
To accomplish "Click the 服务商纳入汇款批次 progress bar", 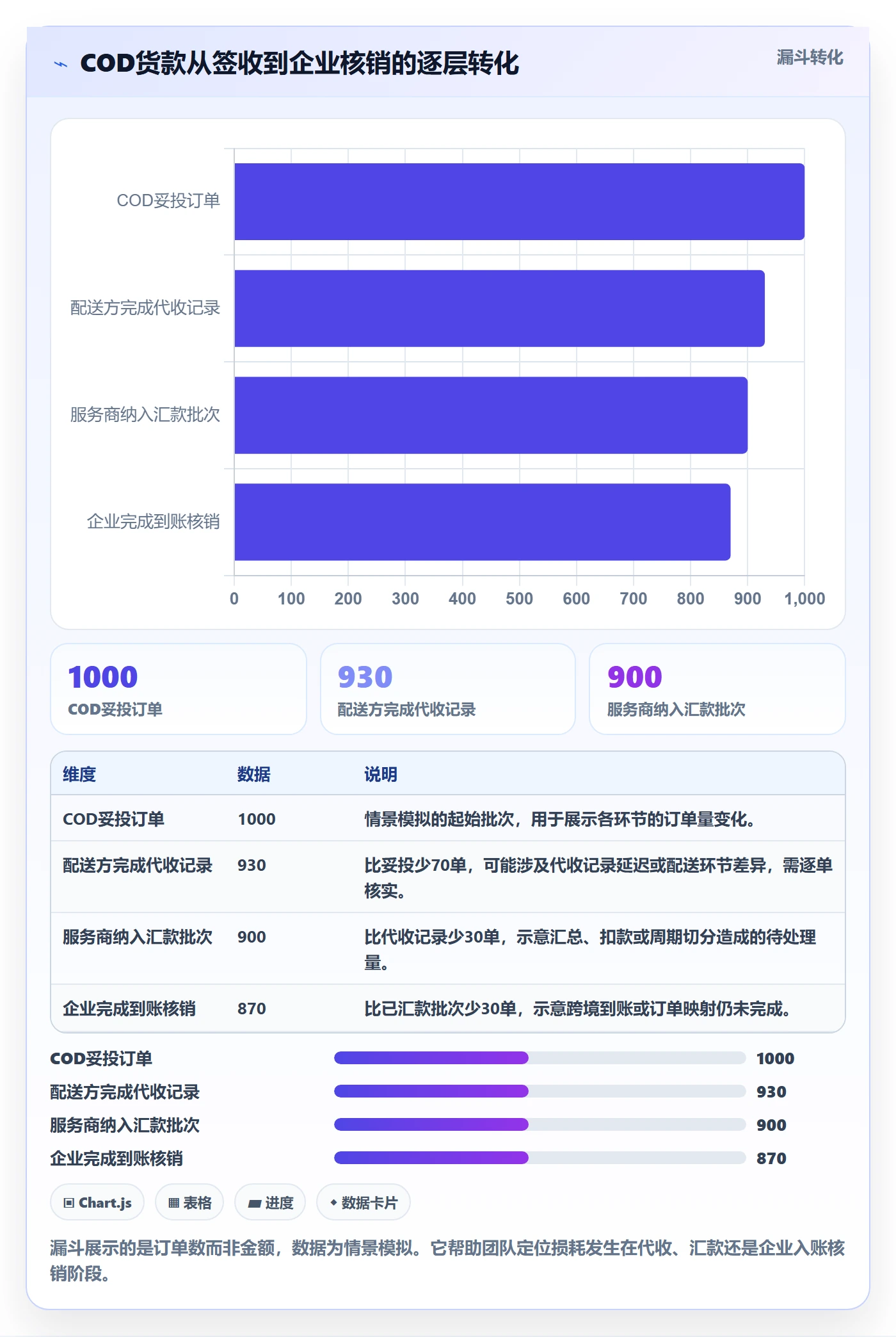I will [540, 1124].
